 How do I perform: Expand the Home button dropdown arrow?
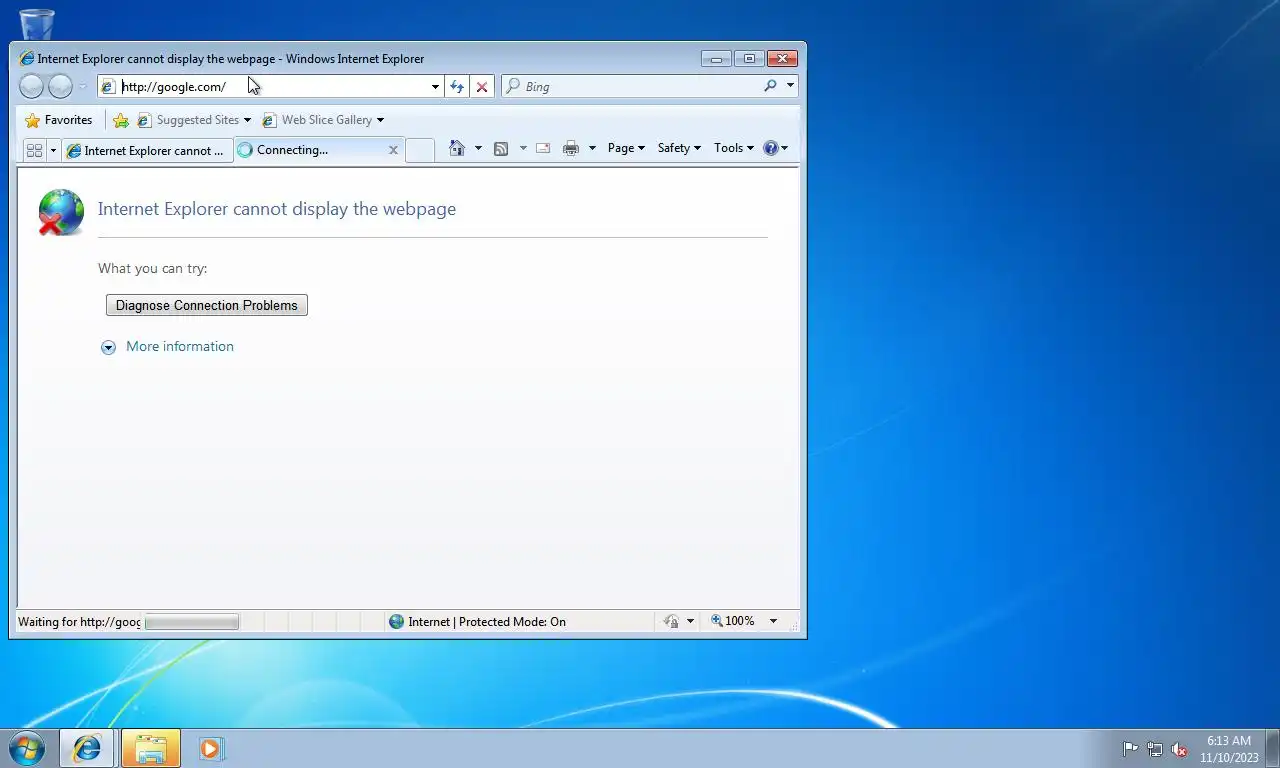(x=478, y=148)
